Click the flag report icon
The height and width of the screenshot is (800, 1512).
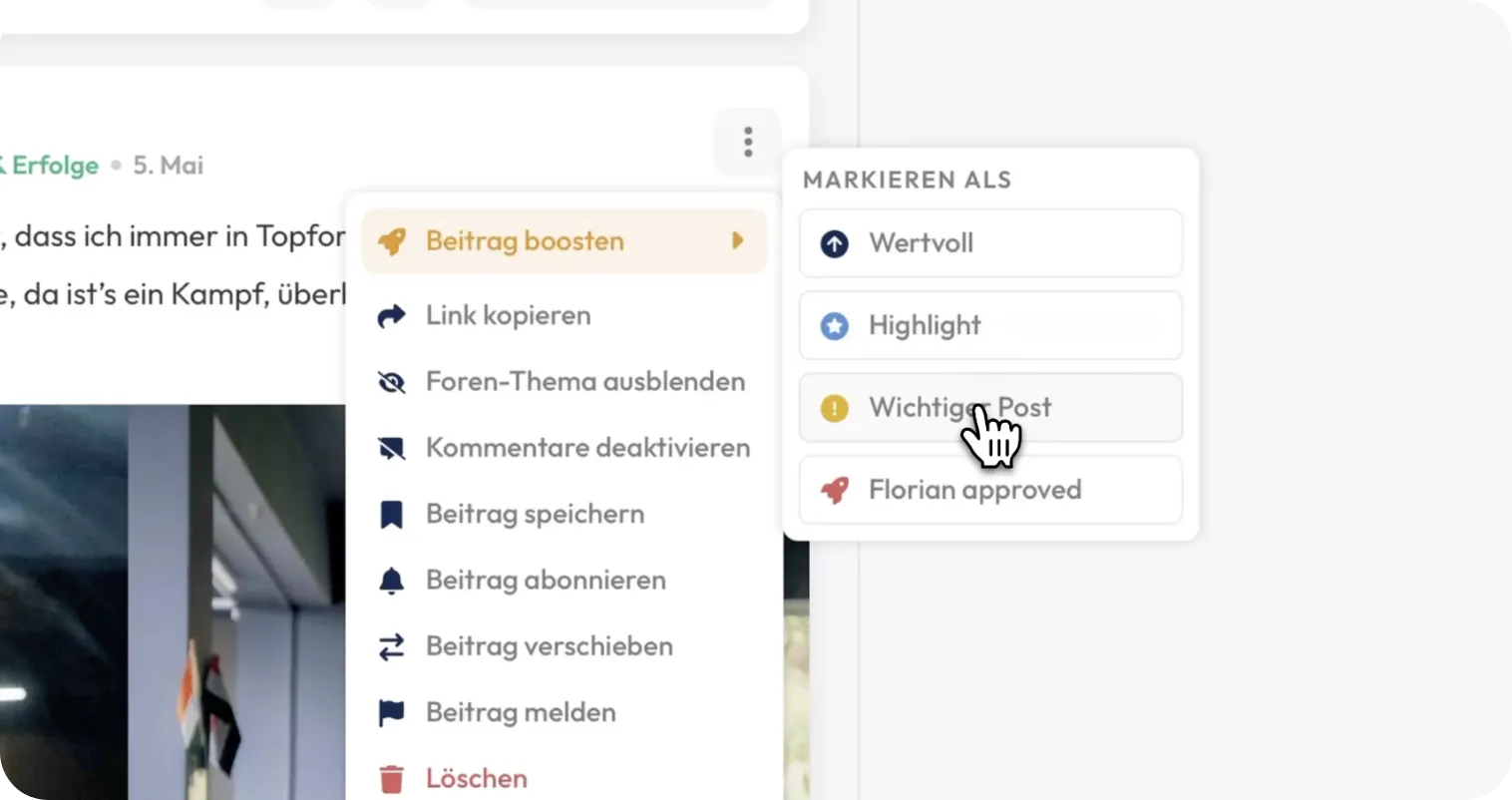pos(392,712)
